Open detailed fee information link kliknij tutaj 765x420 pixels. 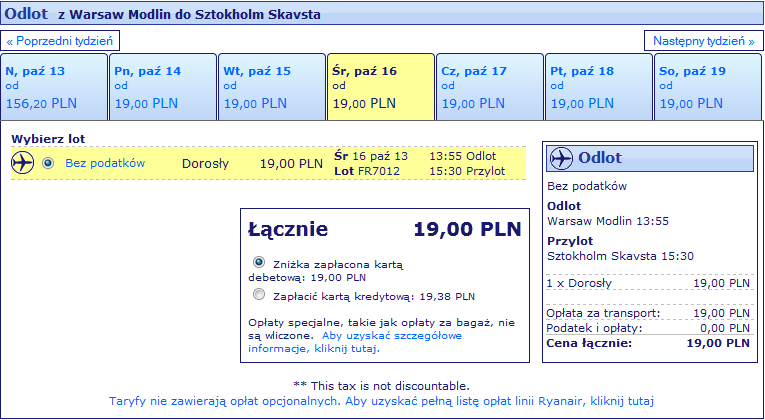coord(355,342)
